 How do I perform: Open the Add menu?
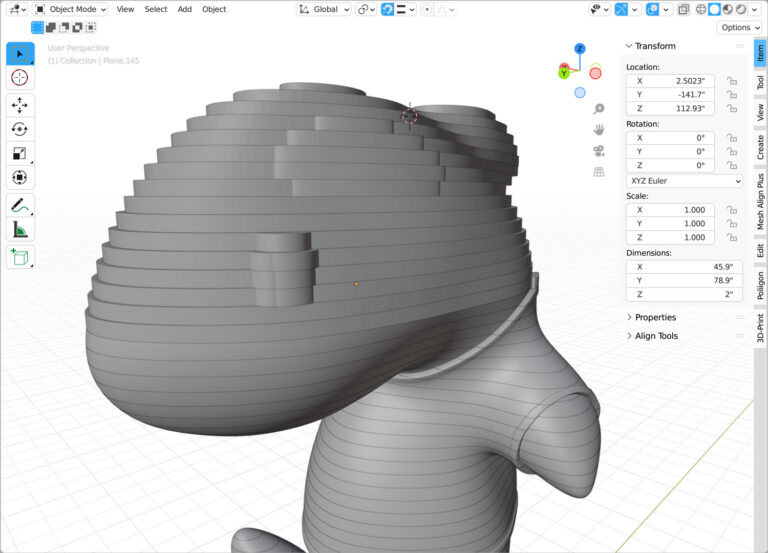(185, 9)
